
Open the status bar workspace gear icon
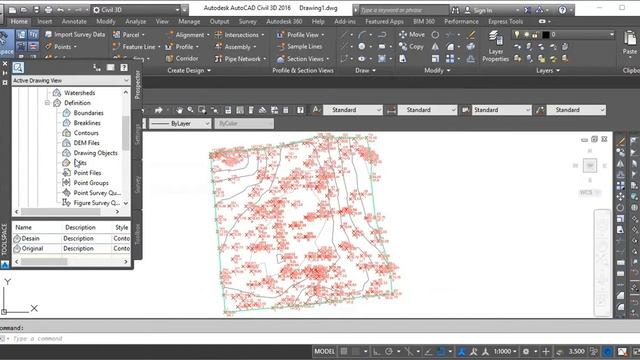(x=526, y=351)
